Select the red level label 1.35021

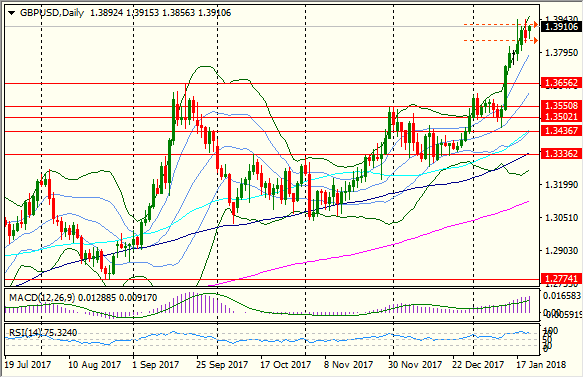[561, 117]
